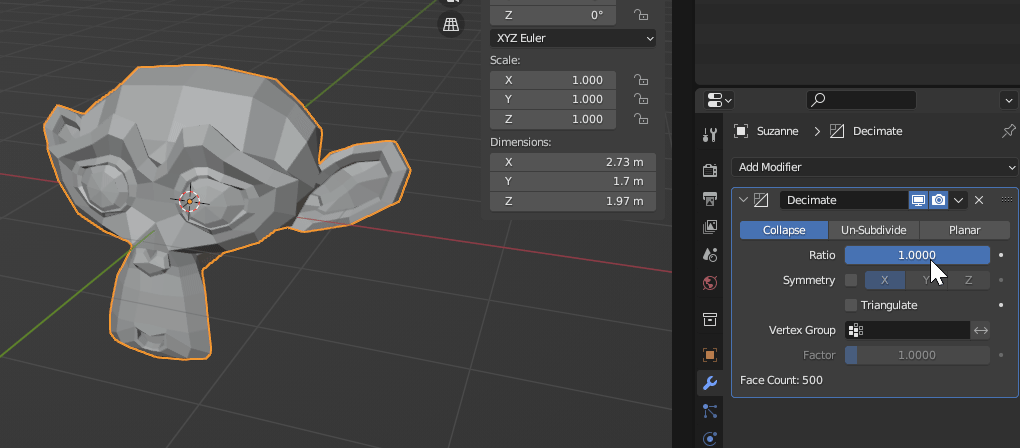Enable the Symmetry checkbox
The height and width of the screenshot is (448, 1020).
click(x=851, y=280)
